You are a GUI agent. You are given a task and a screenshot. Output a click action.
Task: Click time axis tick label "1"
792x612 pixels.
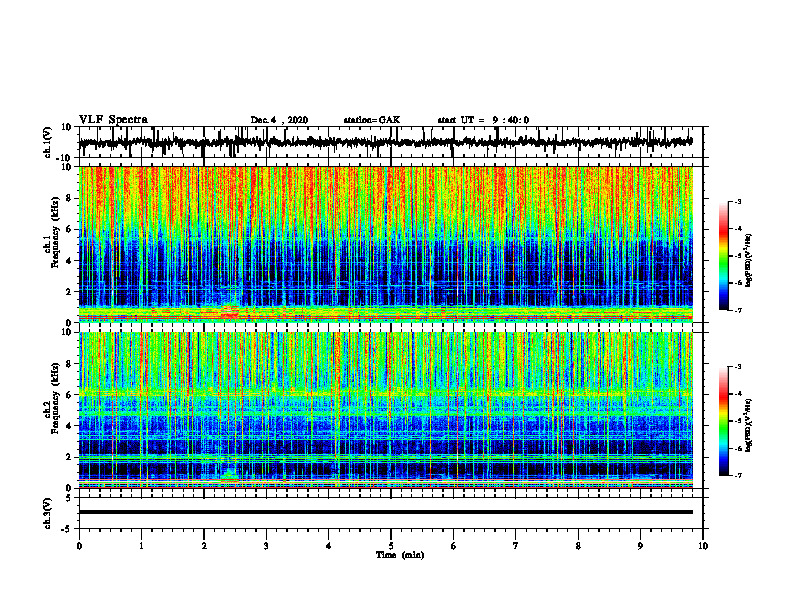pos(141,546)
